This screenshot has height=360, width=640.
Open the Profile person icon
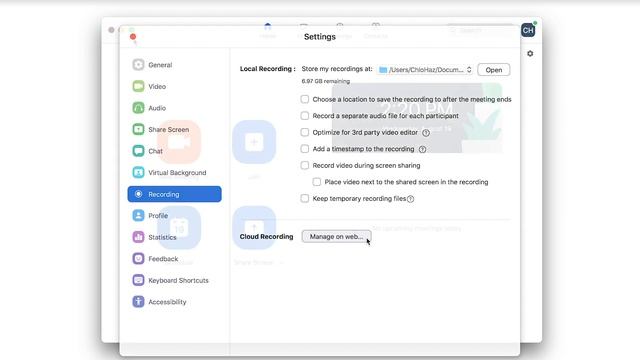pyautogui.click(x=138, y=216)
